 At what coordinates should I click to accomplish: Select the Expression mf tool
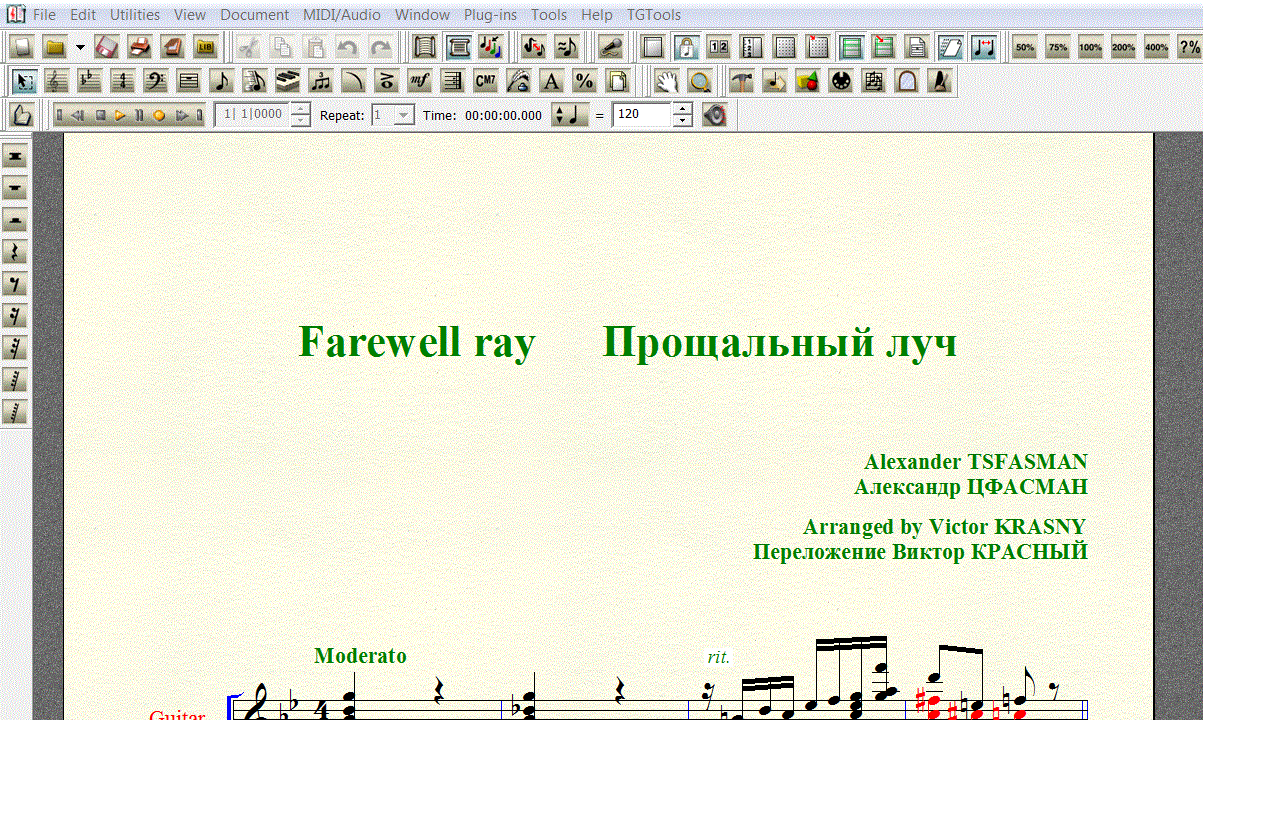pyautogui.click(x=419, y=81)
